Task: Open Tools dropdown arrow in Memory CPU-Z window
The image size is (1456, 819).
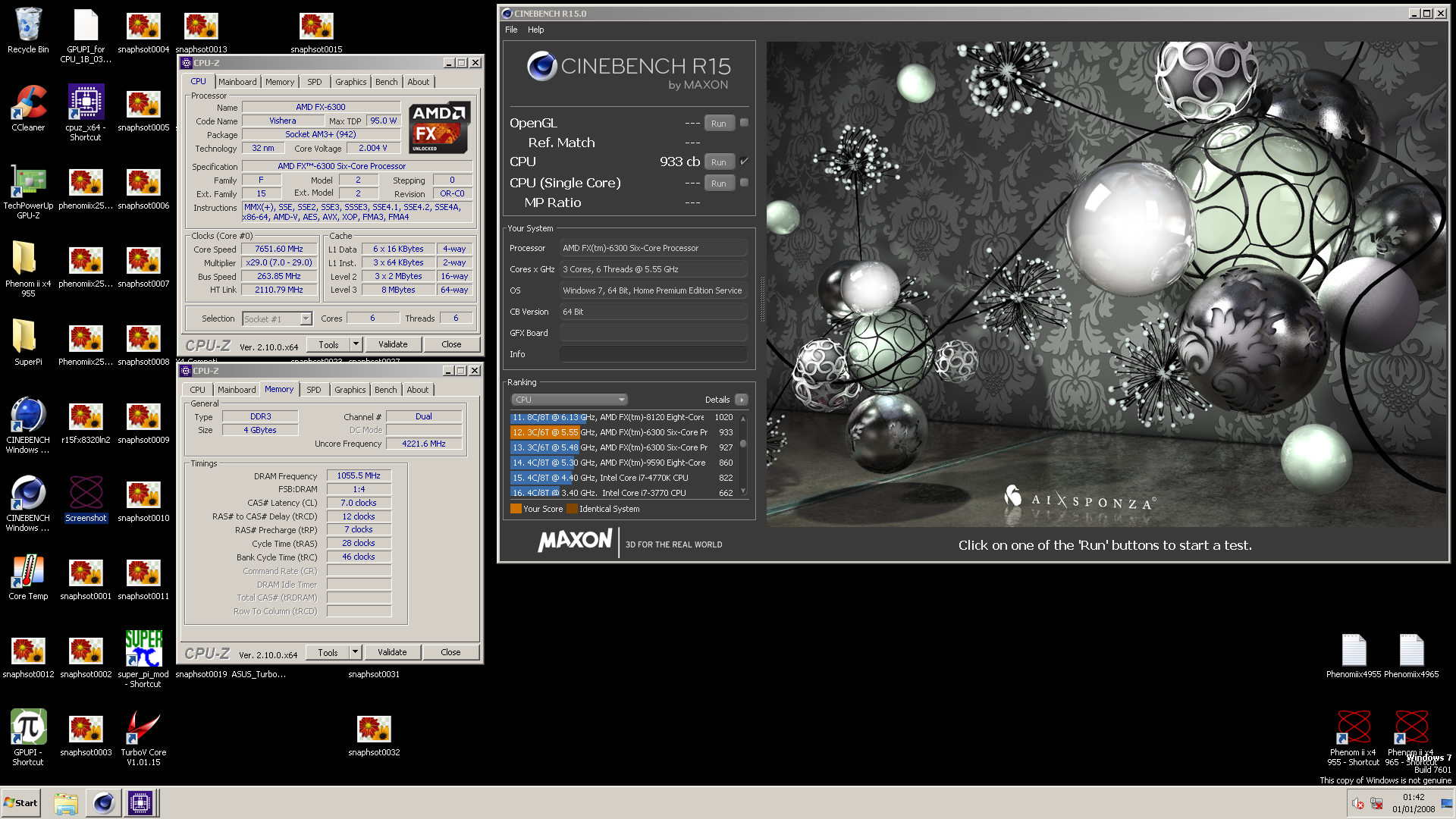Action: [x=355, y=652]
